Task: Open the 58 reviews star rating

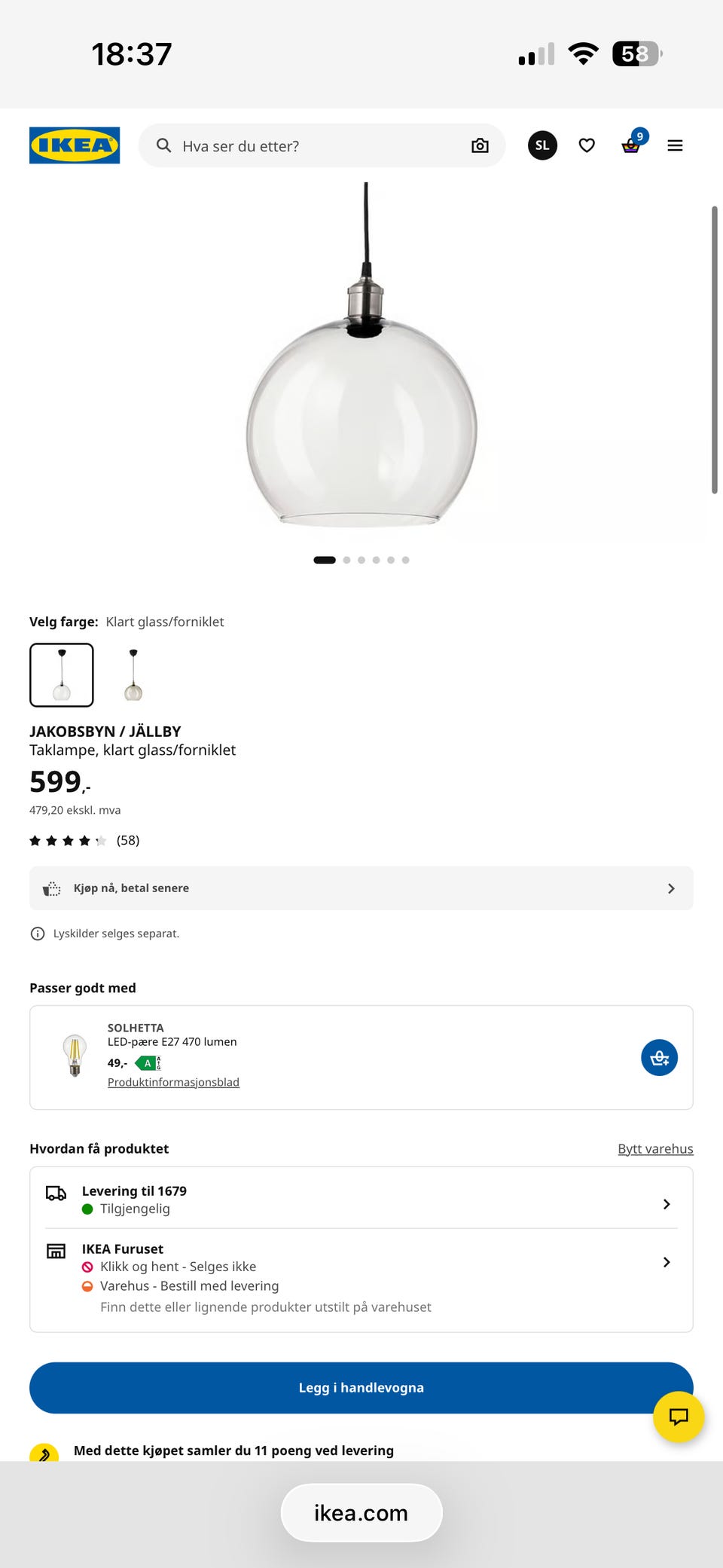Action: 84,840
